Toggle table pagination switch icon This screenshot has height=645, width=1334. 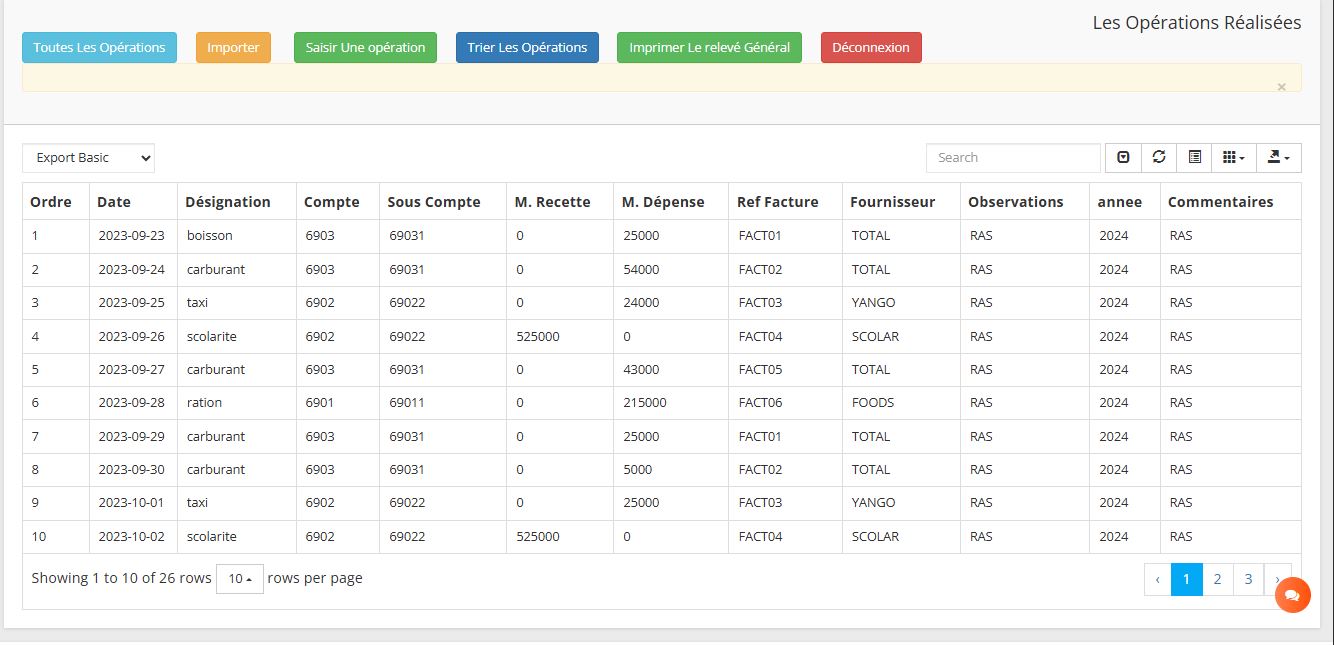1123,157
